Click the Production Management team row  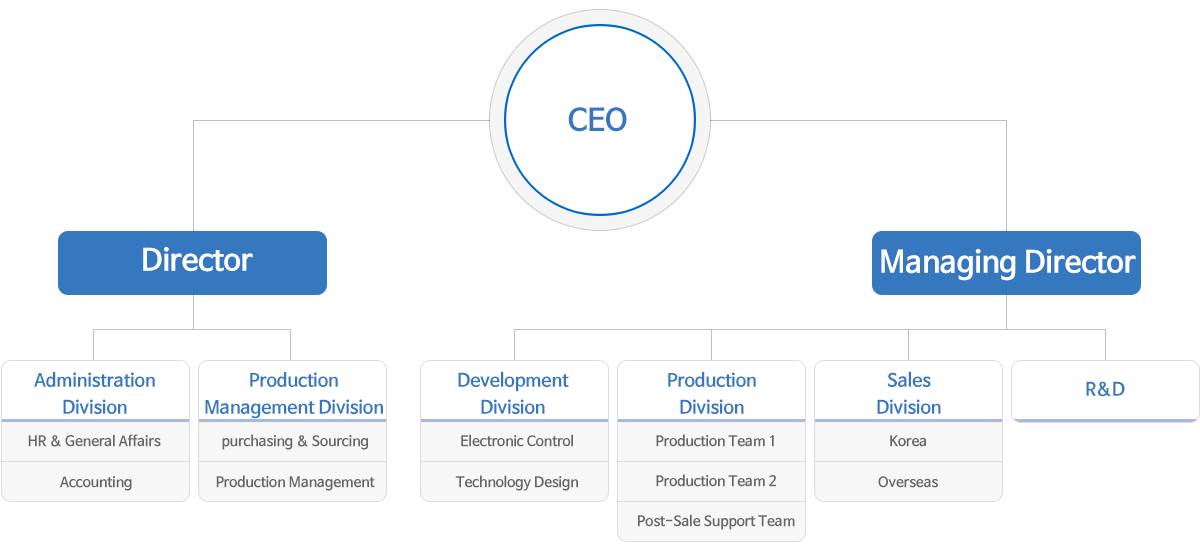[294, 482]
